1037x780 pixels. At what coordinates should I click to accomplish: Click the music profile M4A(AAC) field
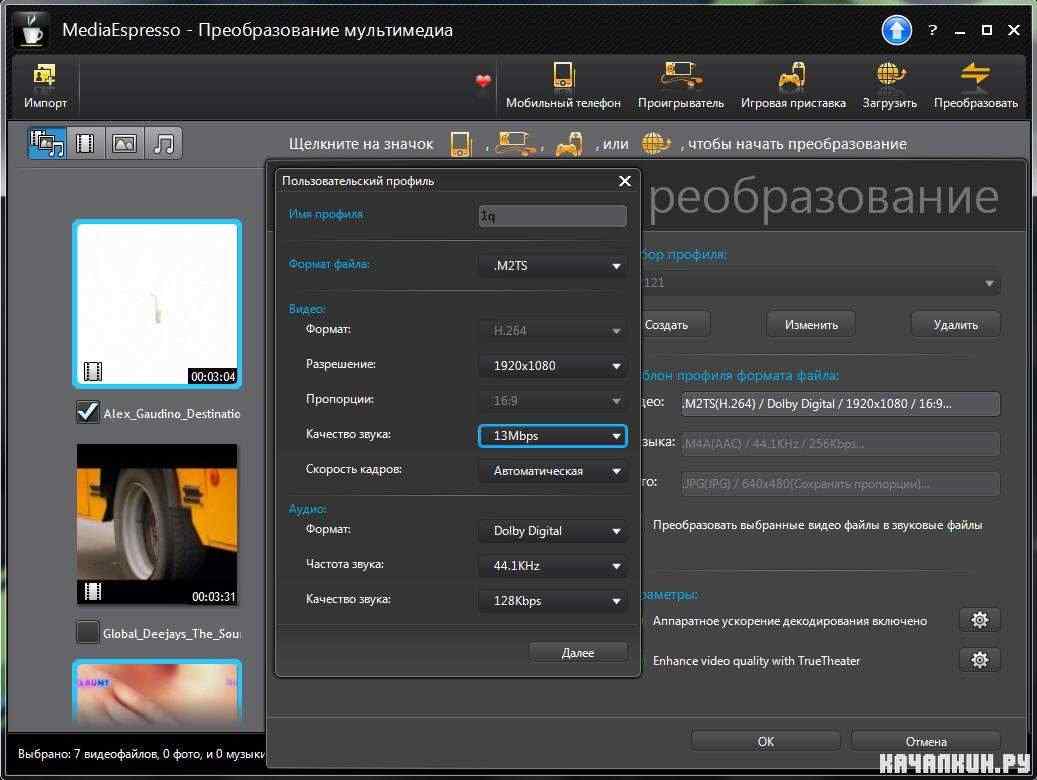tap(841, 443)
